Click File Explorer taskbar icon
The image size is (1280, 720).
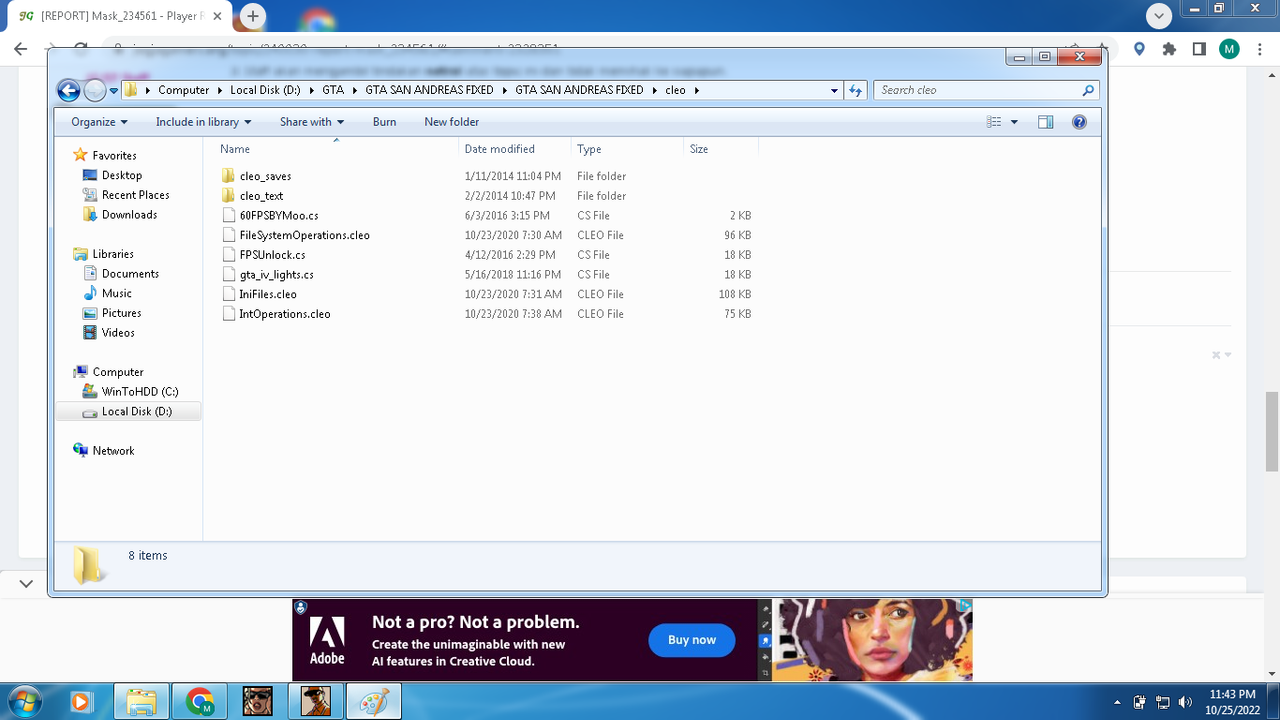[141, 701]
